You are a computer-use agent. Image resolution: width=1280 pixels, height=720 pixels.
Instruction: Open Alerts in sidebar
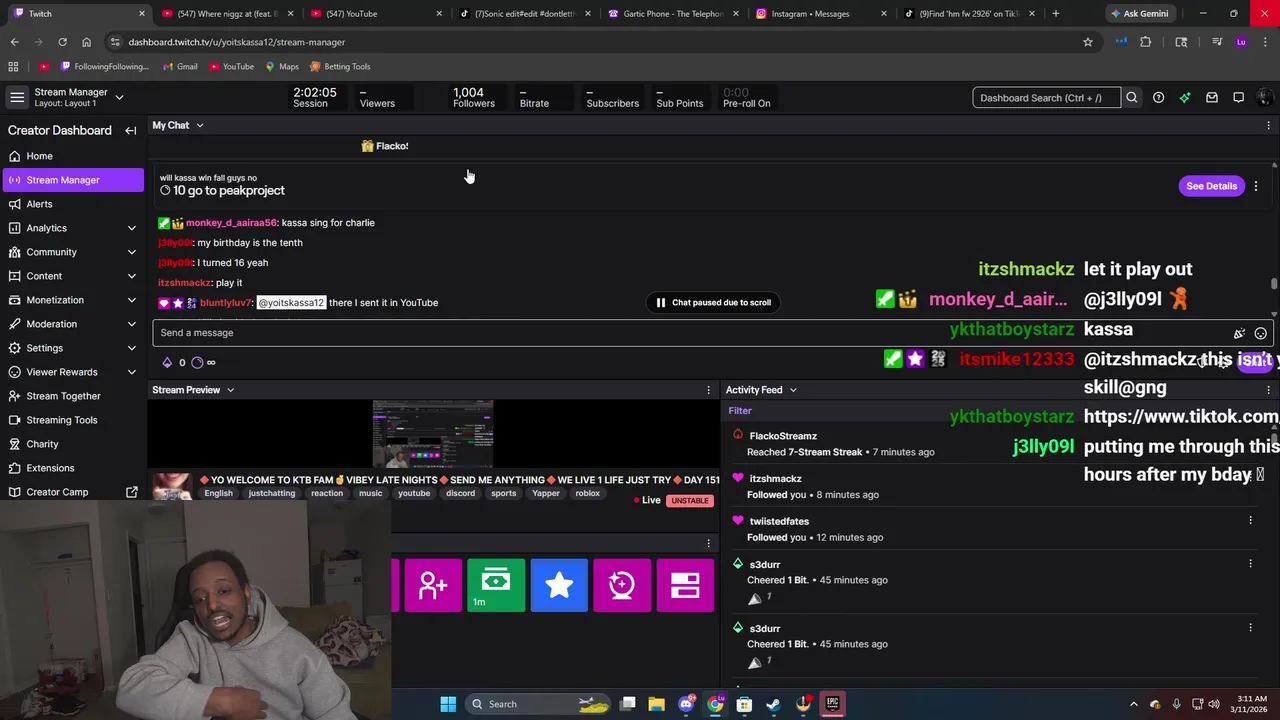[72, 204]
